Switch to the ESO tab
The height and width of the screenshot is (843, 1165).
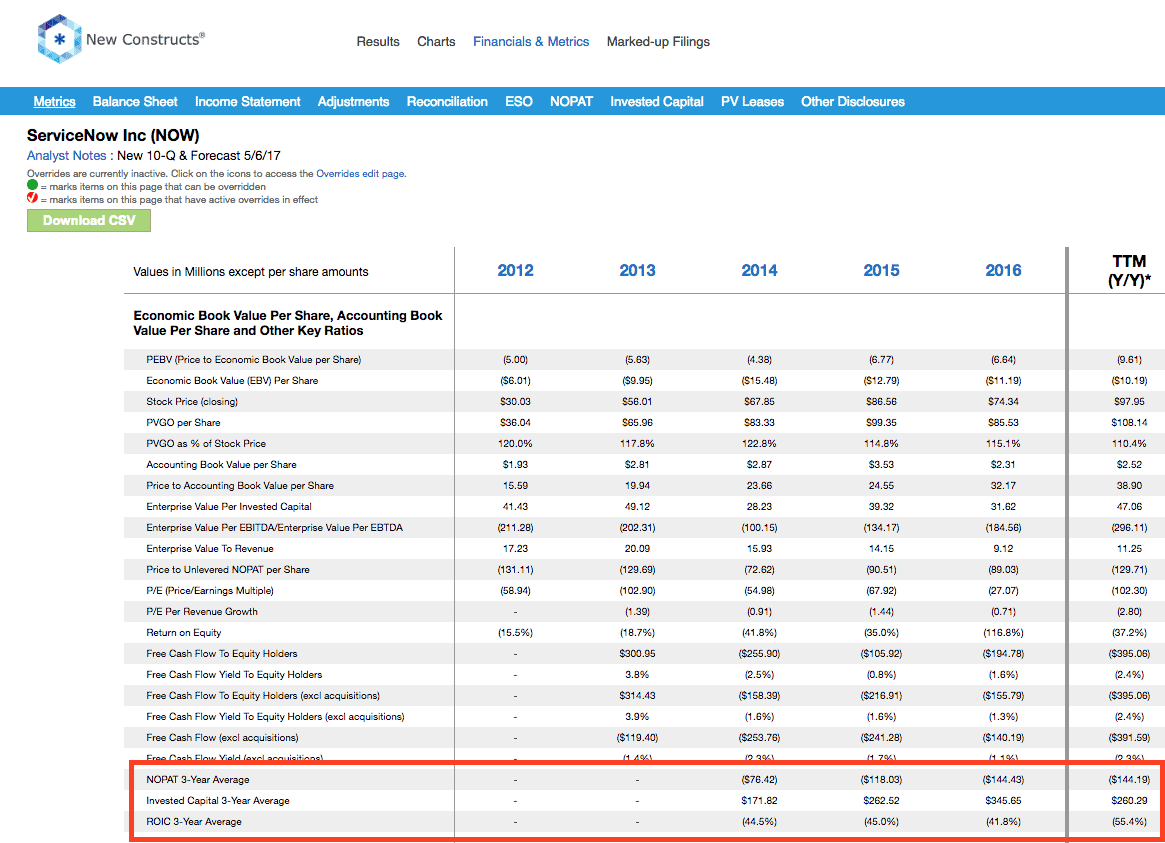(x=519, y=102)
